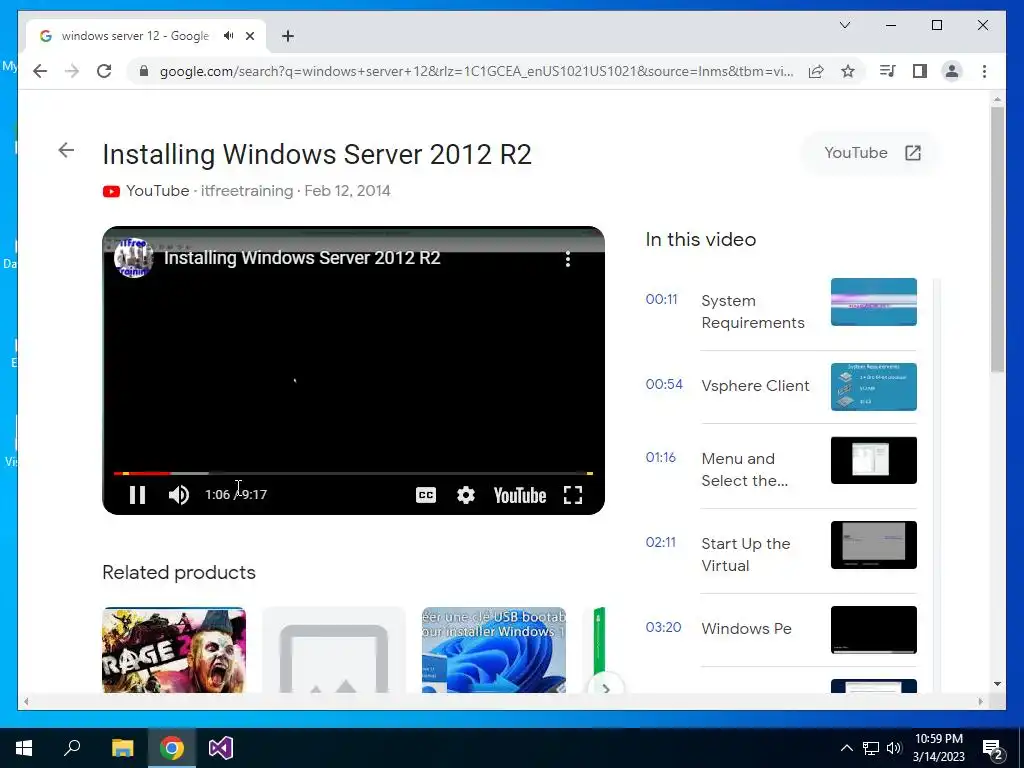
Task: Click browser forward navigation arrow
Action: tap(72, 71)
